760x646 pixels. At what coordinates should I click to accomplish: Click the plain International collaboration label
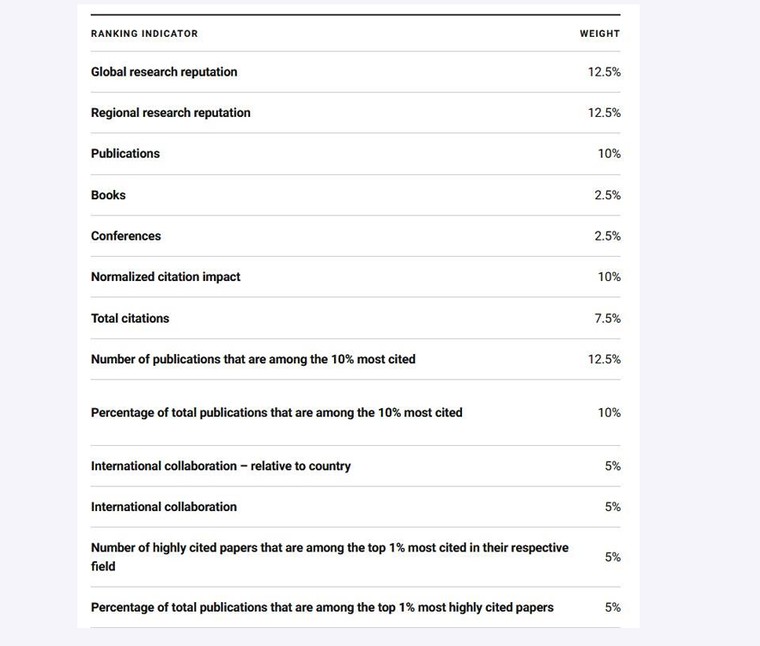(x=164, y=507)
